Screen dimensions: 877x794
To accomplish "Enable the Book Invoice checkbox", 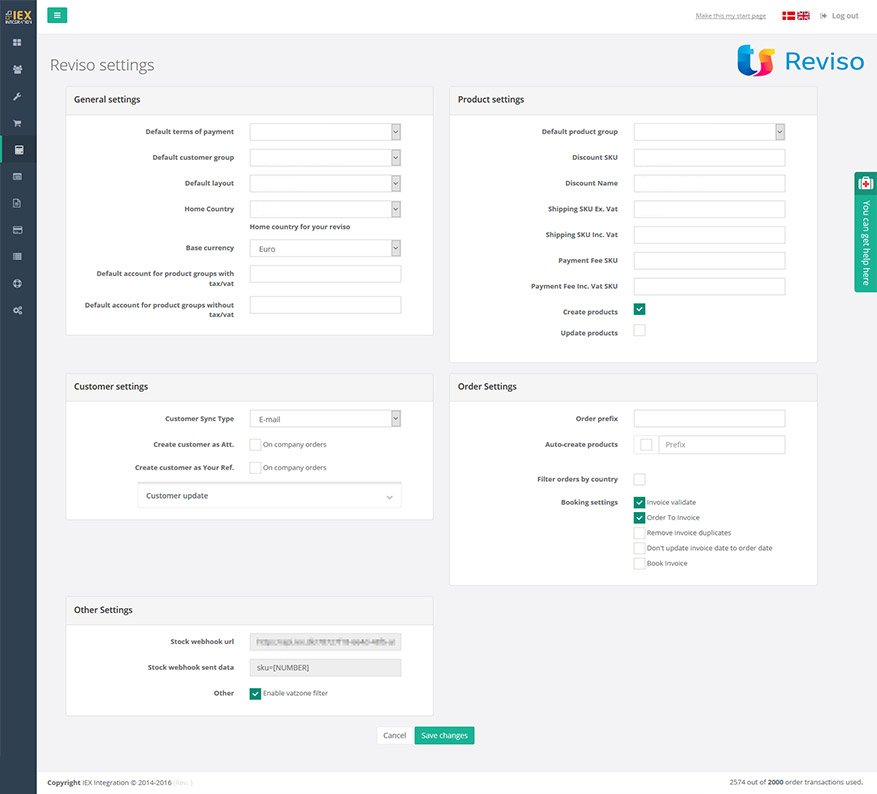I will pos(639,564).
